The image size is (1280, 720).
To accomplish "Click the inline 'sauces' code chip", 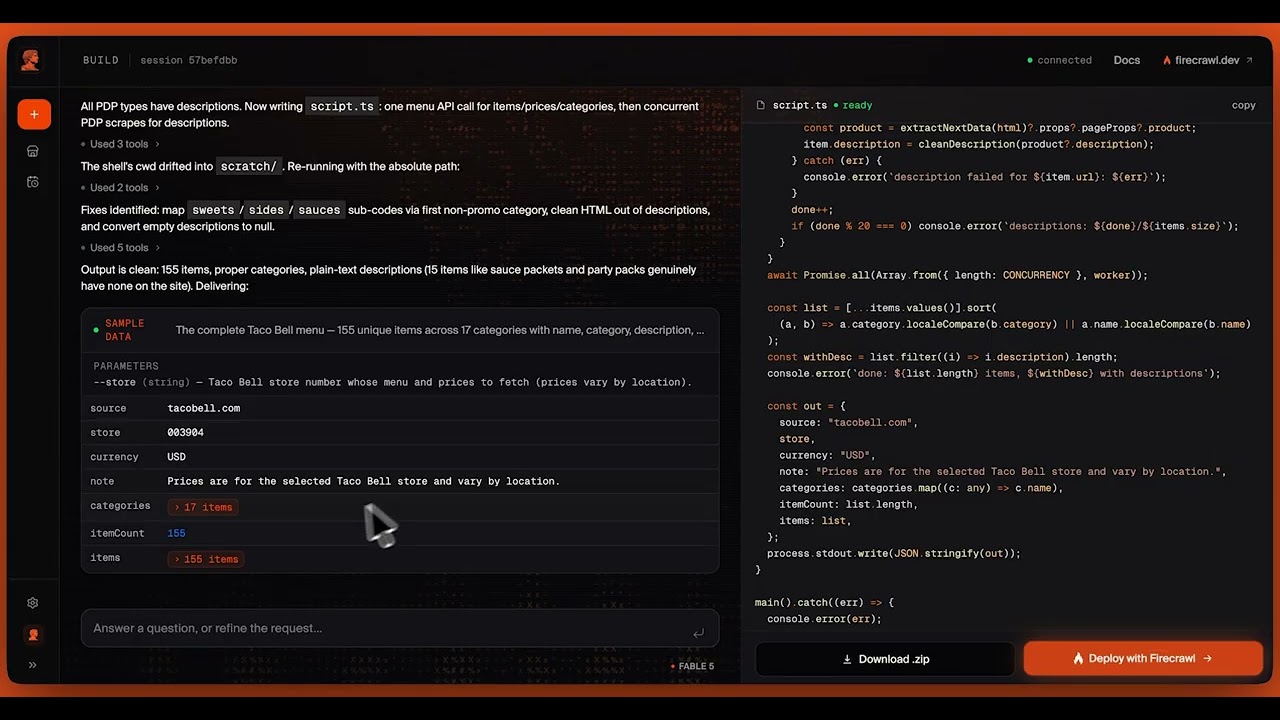I will [x=319, y=210].
